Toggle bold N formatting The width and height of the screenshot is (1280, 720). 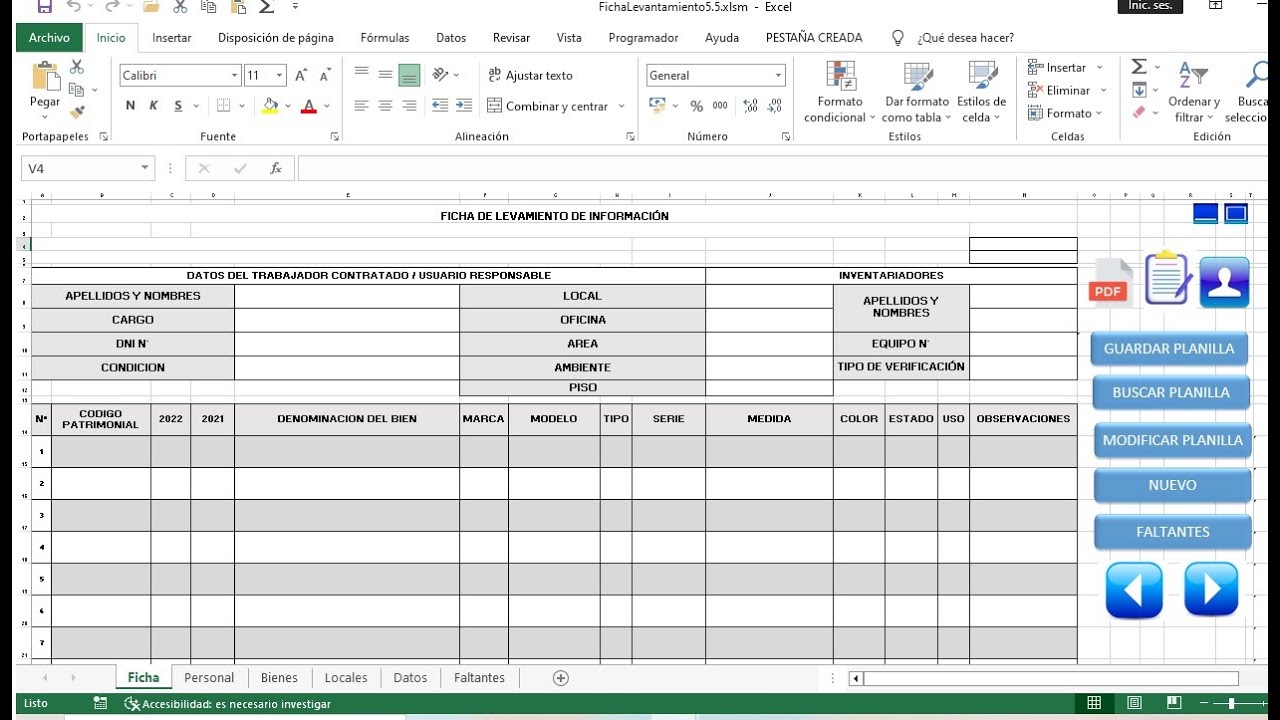coord(130,106)
